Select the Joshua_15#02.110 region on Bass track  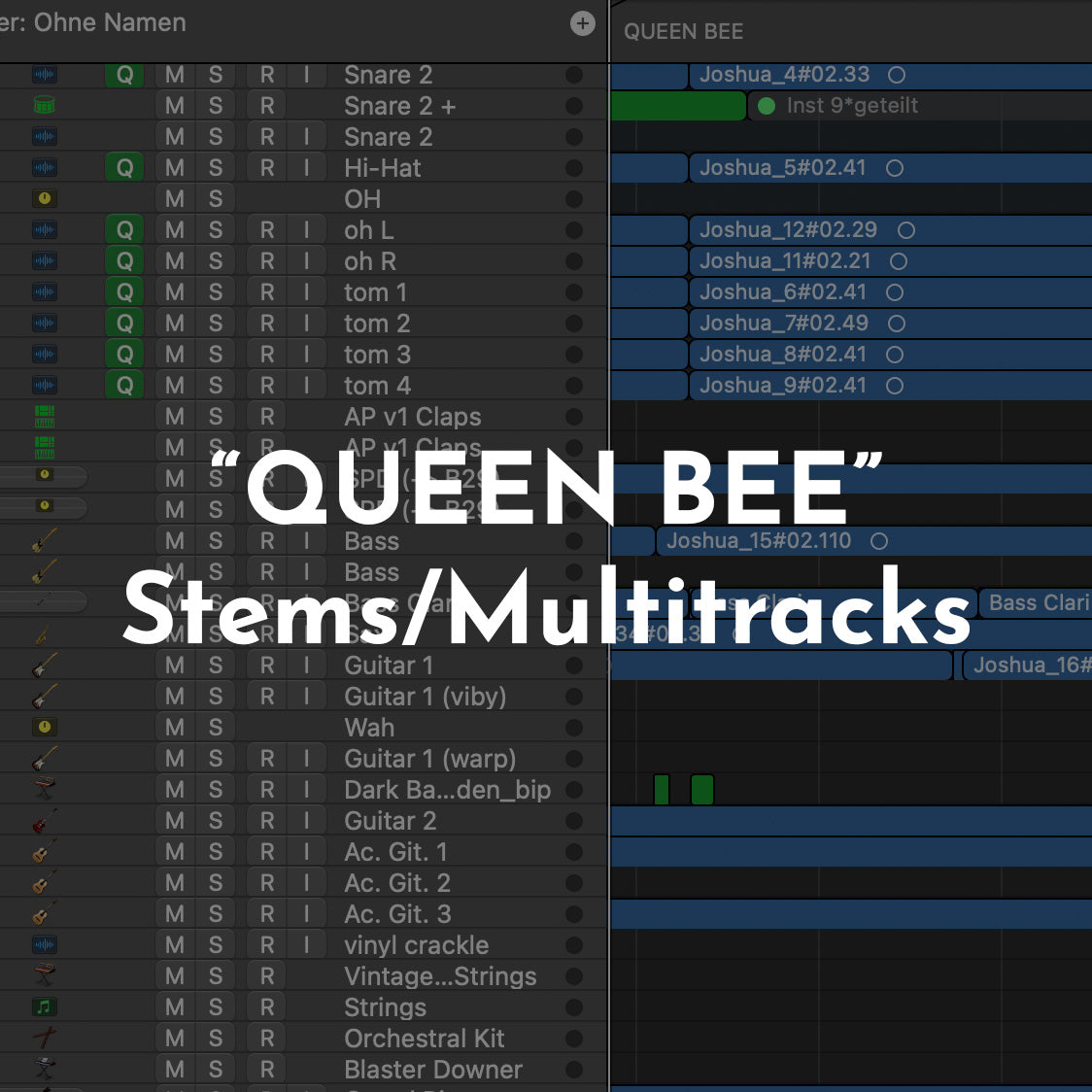coord(759,541)
